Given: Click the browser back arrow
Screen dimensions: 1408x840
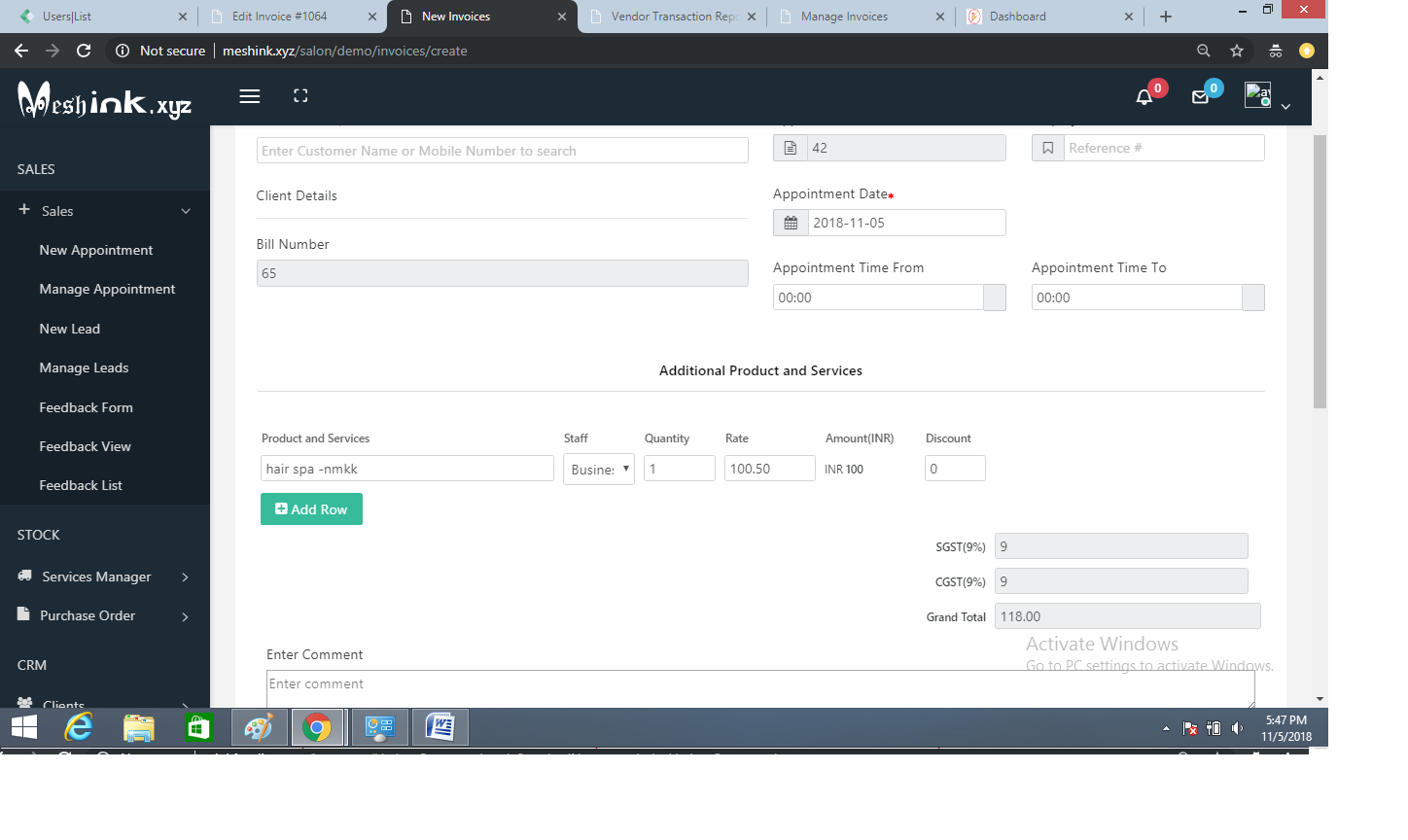Looking at the screenshot, I should pyautogui.click(x=21, y=51).
